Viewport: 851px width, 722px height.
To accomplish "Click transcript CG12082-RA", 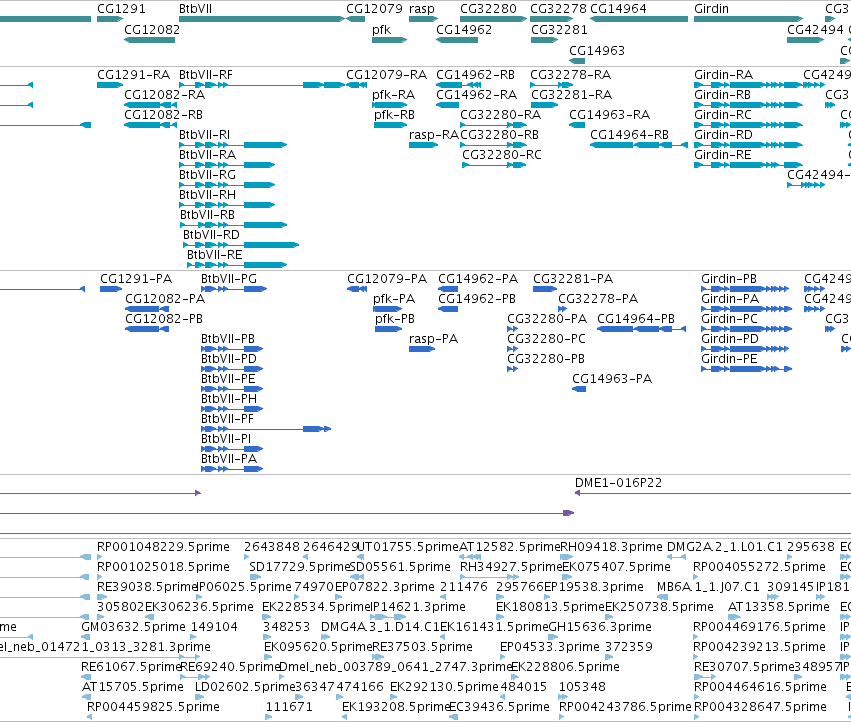I will [151, 105].
